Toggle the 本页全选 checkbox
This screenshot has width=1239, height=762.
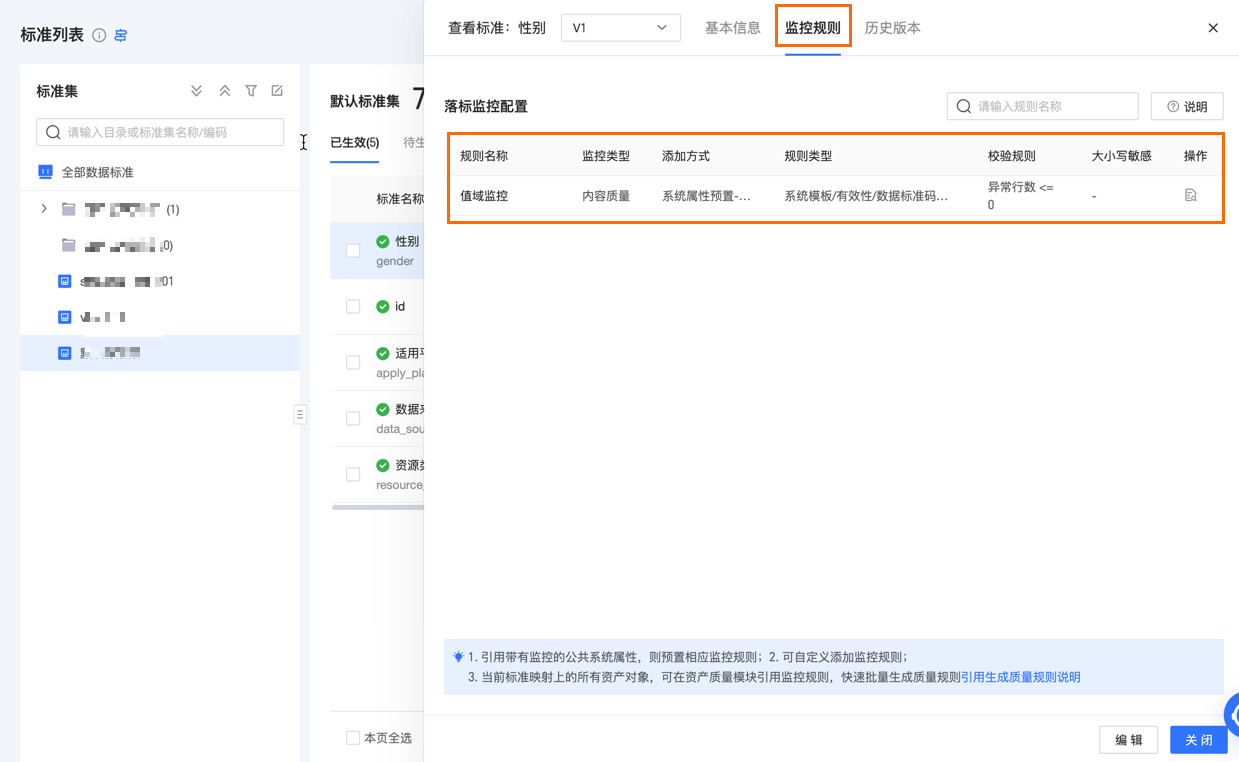pyautogui.click(x=353, y=738)
